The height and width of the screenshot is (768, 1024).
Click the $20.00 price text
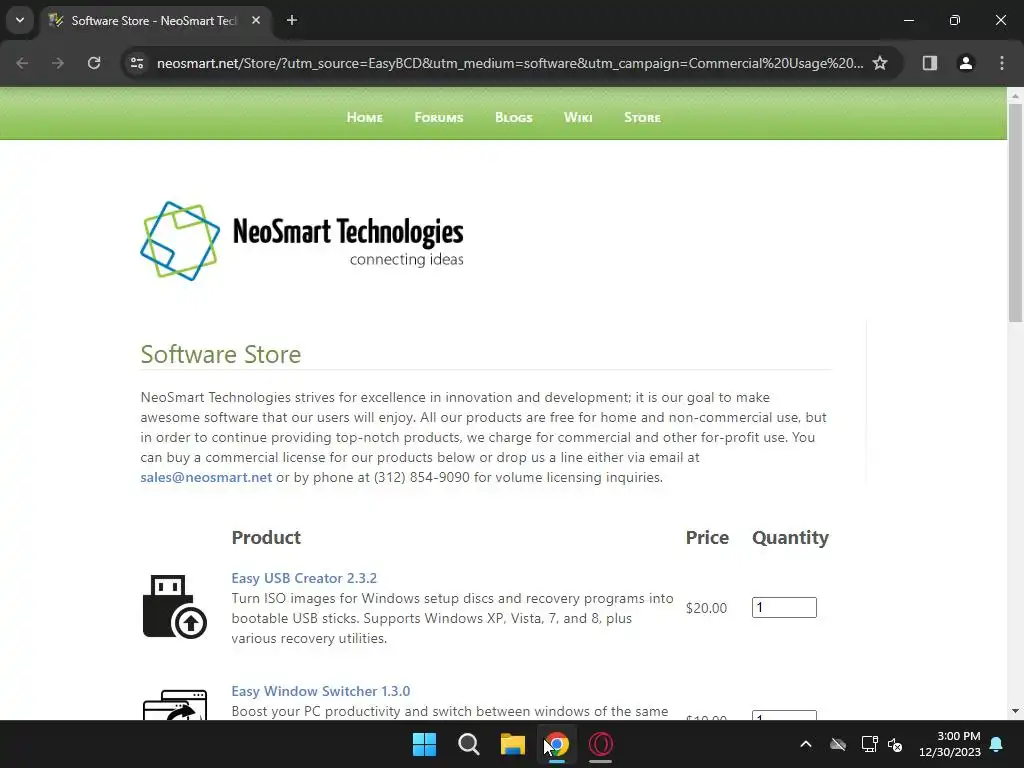click(706, 608)
